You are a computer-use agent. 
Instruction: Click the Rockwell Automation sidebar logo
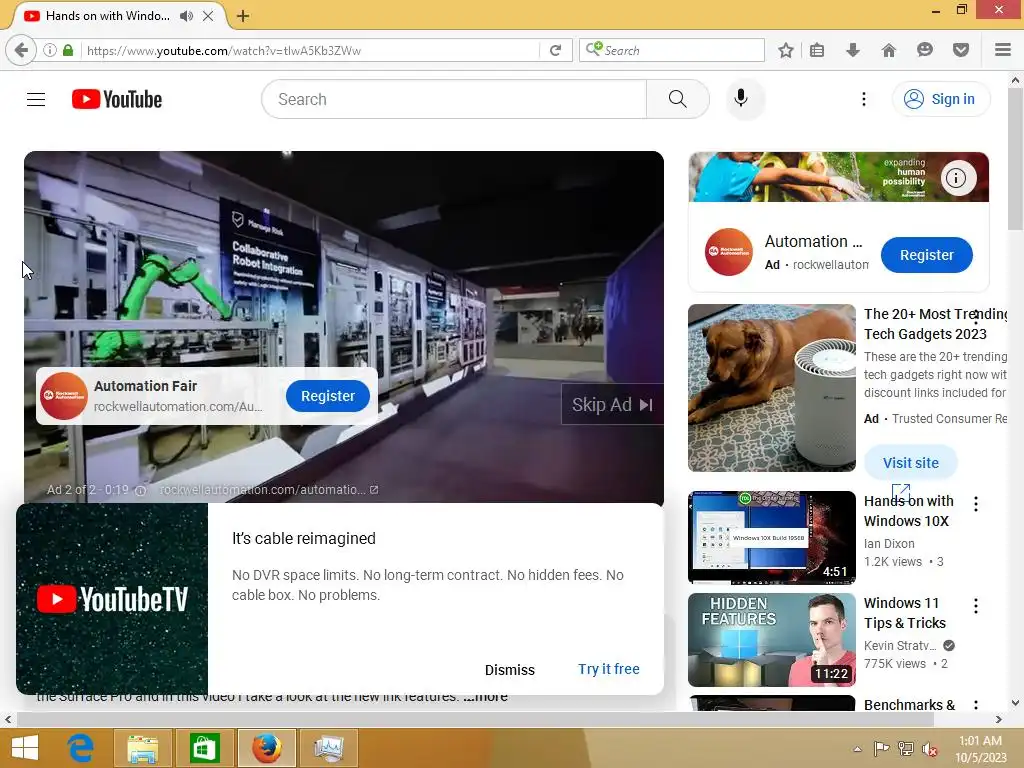(x=729, y=252)
